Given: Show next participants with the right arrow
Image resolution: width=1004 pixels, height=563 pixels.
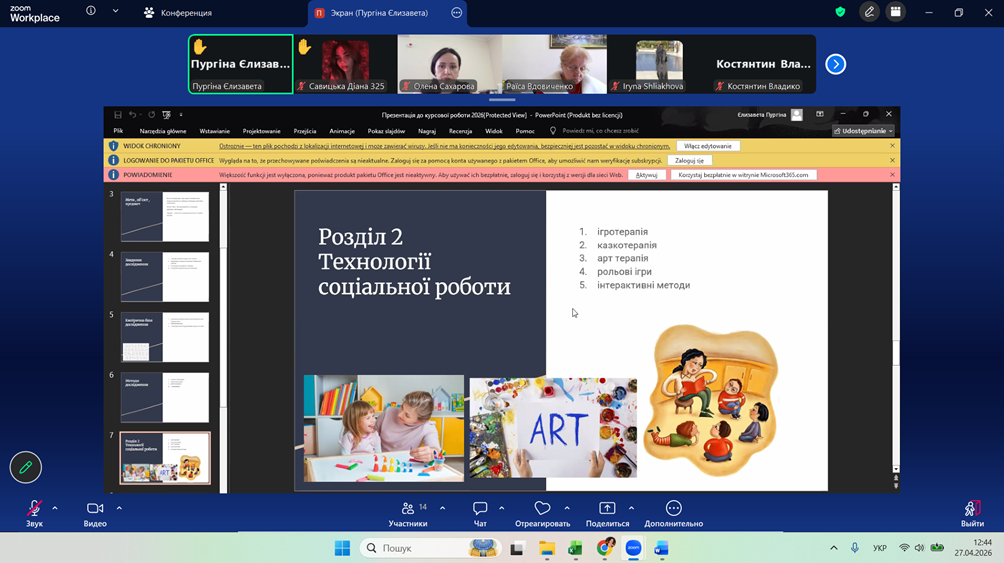Looking at the screenshot, I should (x=836, y=64).
